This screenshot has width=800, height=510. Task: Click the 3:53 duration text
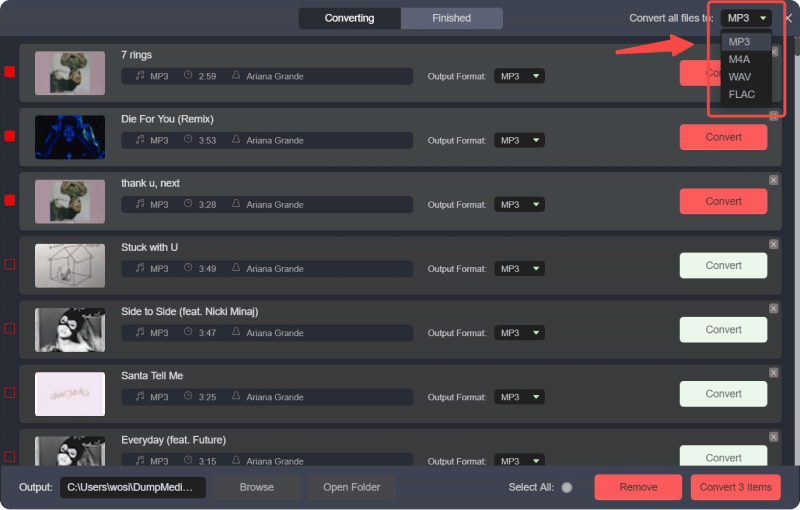[x=207, y=141]
